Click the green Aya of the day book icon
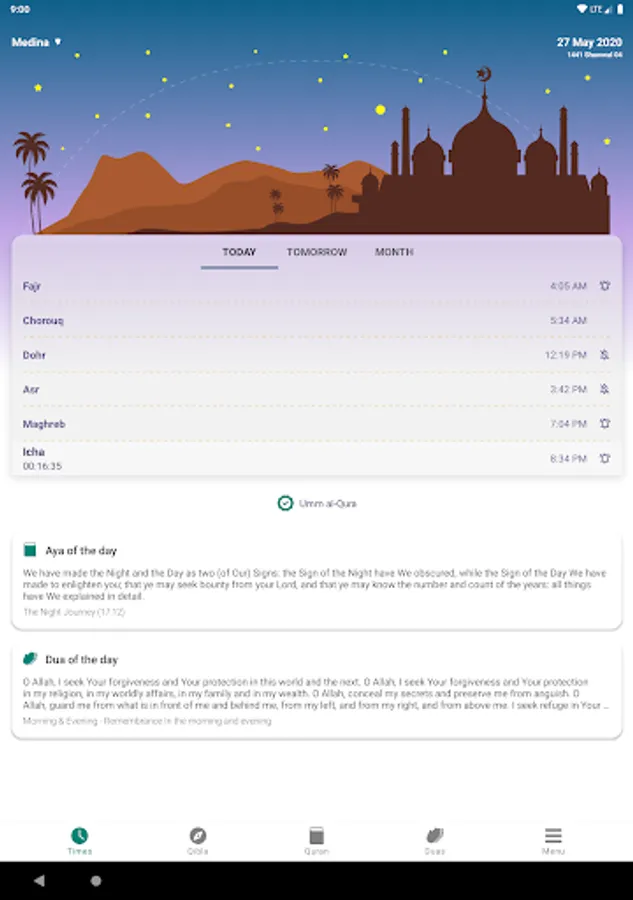This screenshot has width=633, height=900. pyautogui.click(x=30, y=550)
